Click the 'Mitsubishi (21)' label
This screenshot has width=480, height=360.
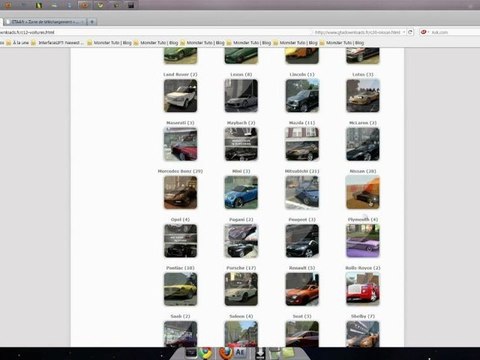coord(302,171)
